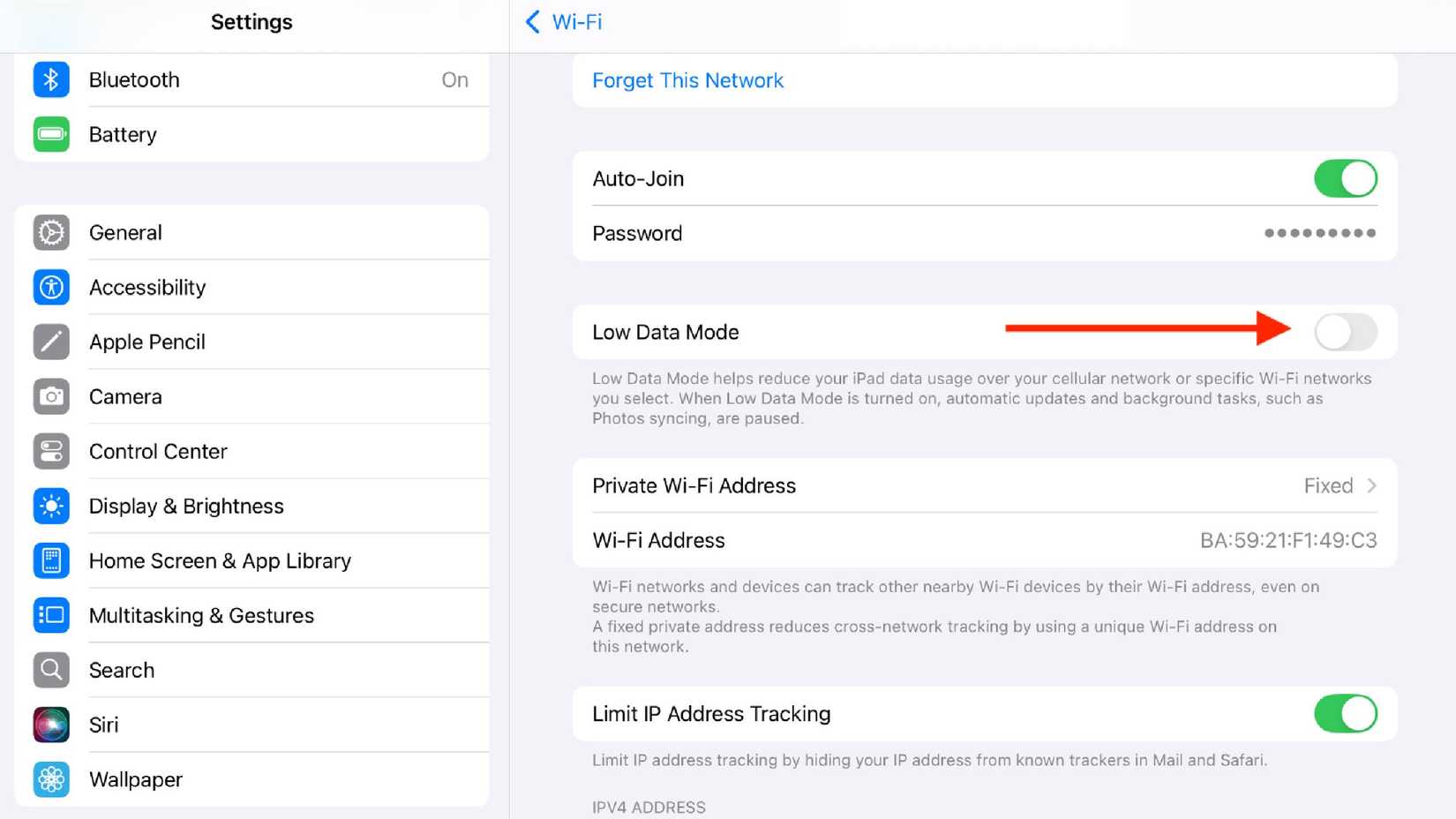Screen dimensions: 1456x819
Task: Open Search settings row
Action: (251, 670)
